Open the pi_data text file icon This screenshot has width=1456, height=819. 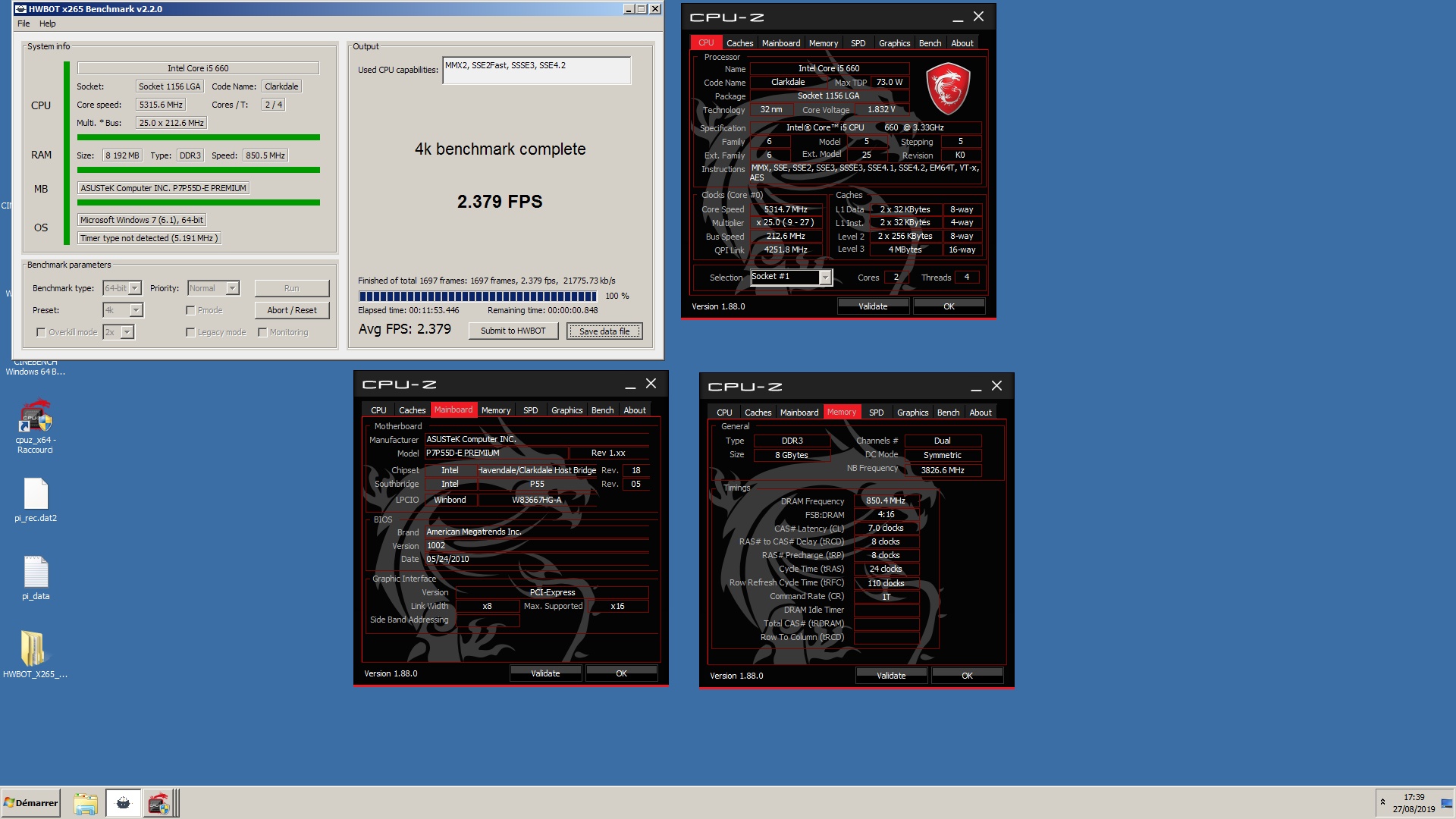coord(36,578)
